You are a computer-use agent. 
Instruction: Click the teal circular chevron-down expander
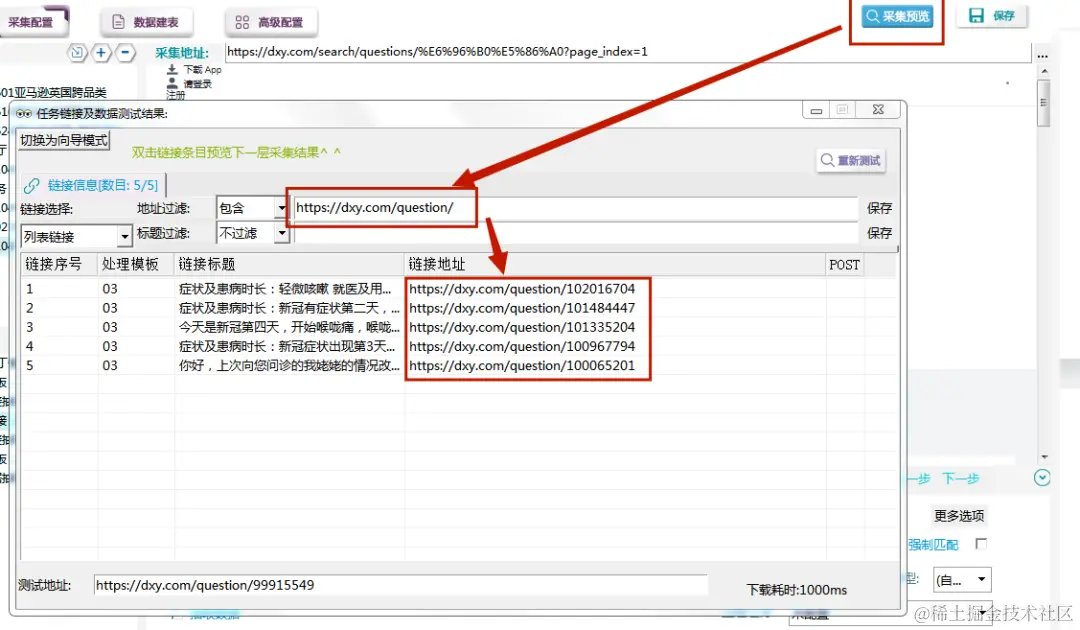coord(1042,478)
